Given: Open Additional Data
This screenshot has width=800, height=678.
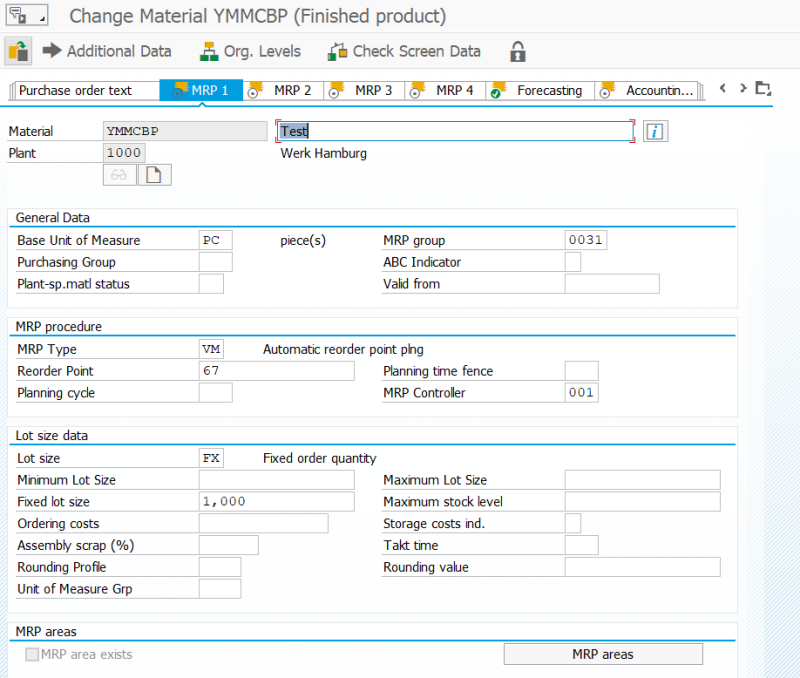Looking at the screenshot, I should 107,51.
